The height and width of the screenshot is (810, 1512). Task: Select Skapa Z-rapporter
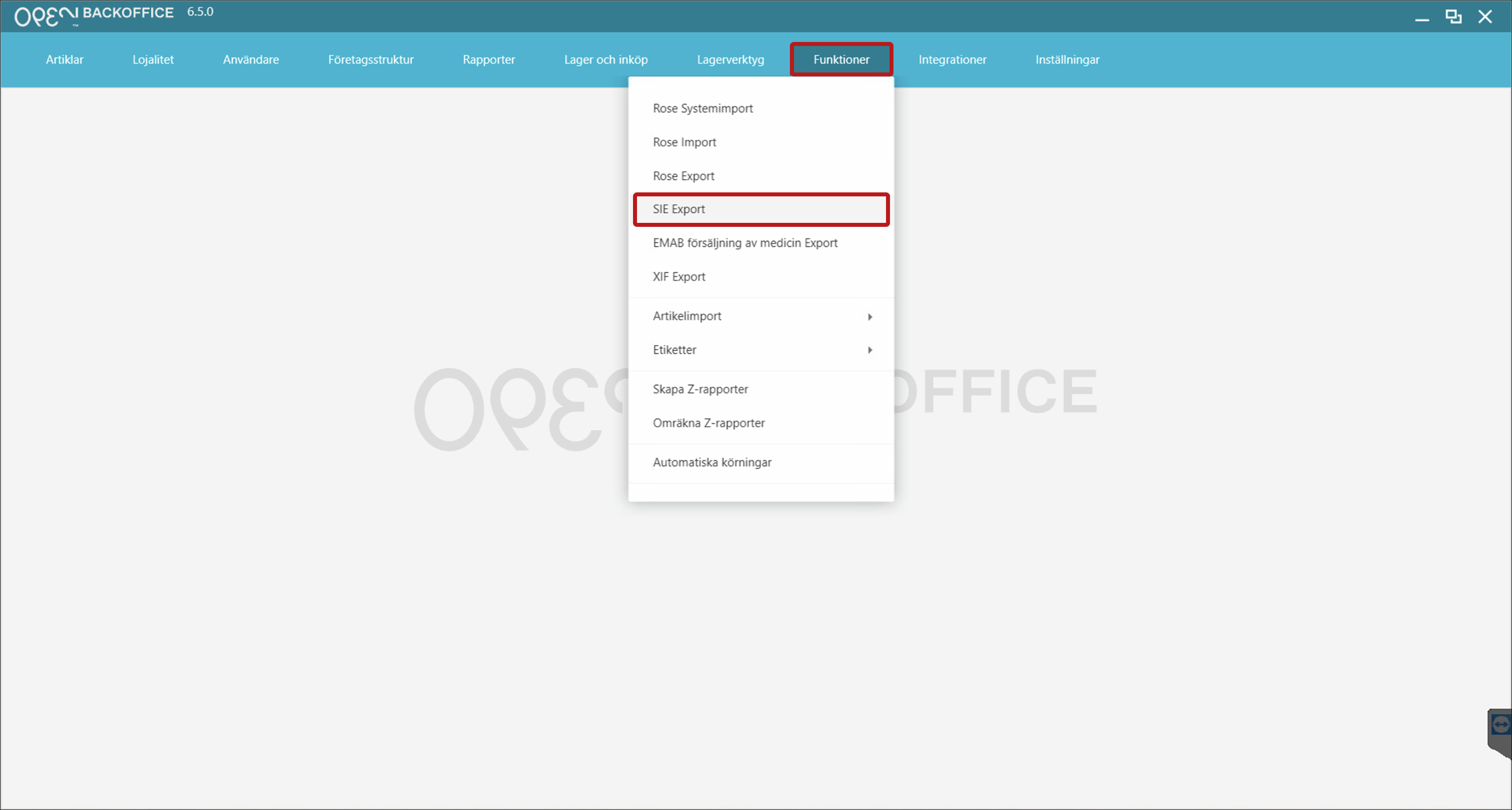click(x=760, y=389)
